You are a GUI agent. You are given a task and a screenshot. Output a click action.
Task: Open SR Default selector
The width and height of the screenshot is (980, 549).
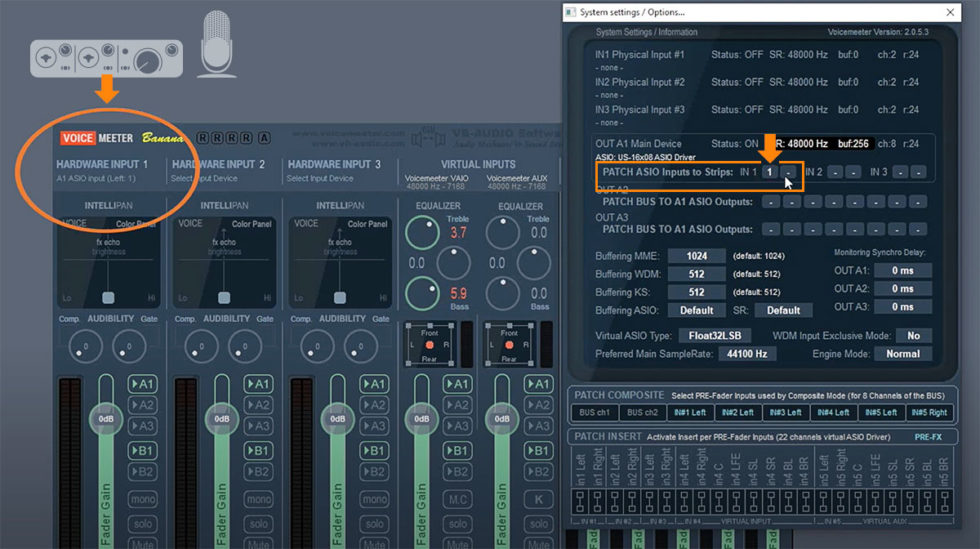(x=783, y=310)
